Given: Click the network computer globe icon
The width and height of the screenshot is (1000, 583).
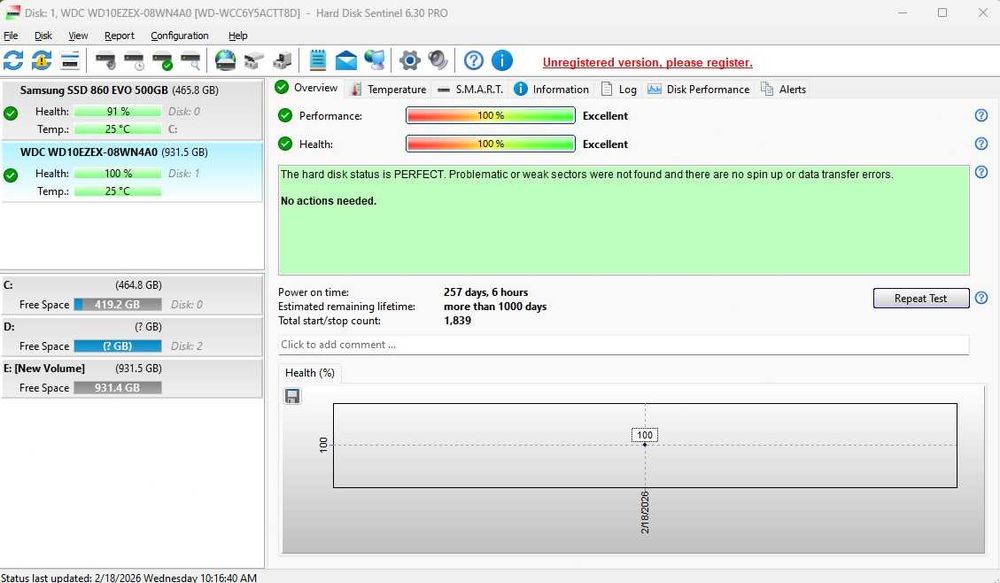Looking at the screenshot, I should pyautogui.click(x=374, y=61).
